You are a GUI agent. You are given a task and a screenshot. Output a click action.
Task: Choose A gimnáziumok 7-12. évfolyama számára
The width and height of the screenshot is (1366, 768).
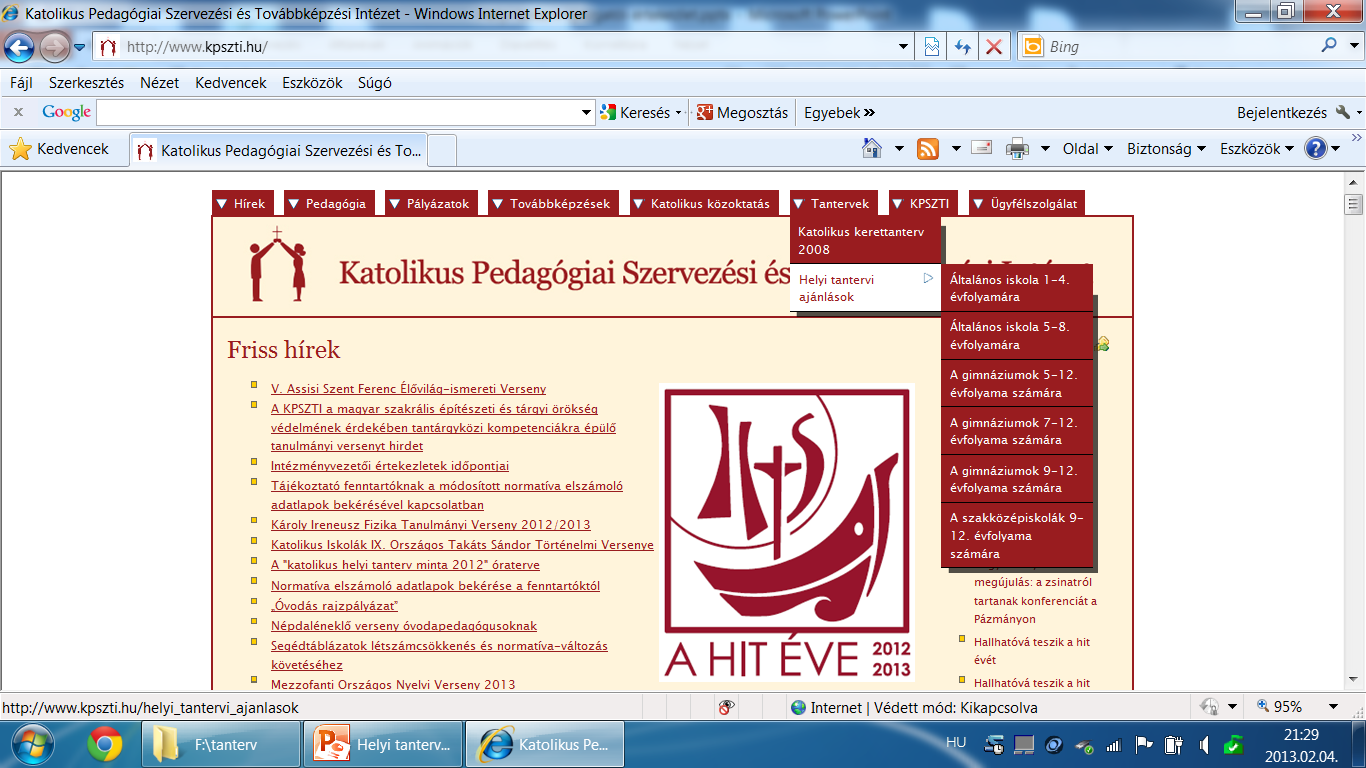(1017, 431)
